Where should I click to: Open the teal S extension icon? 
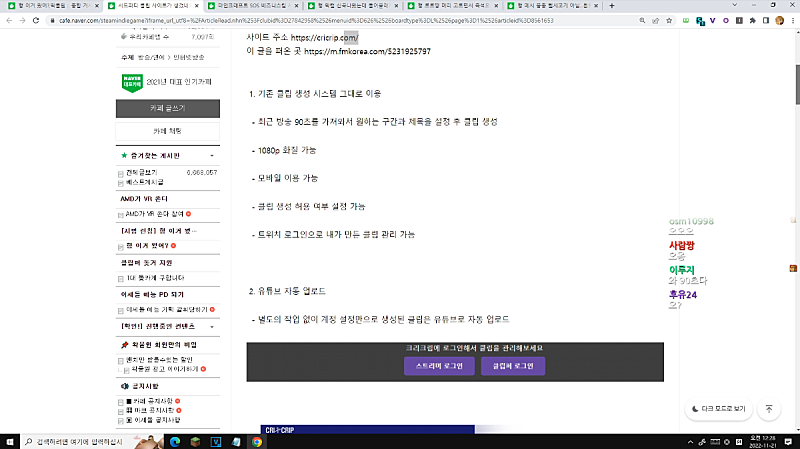click(700, 21)
